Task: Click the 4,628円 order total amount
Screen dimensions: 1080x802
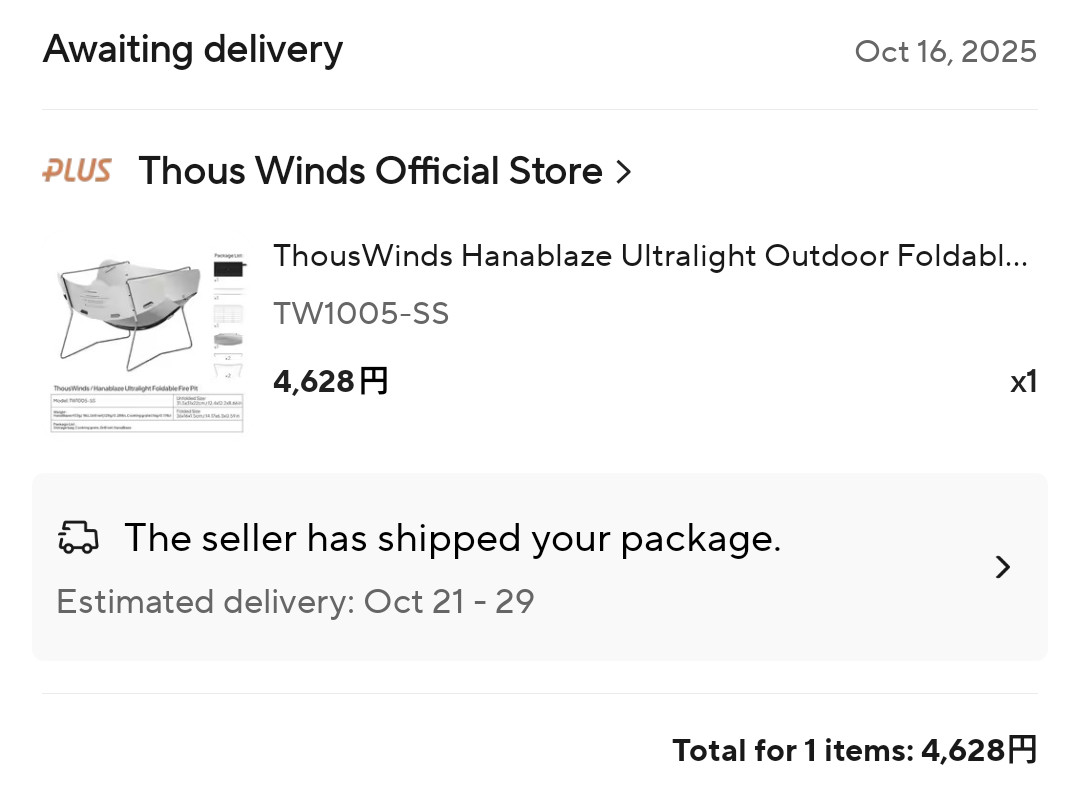Action: click(x=979, y=750)
